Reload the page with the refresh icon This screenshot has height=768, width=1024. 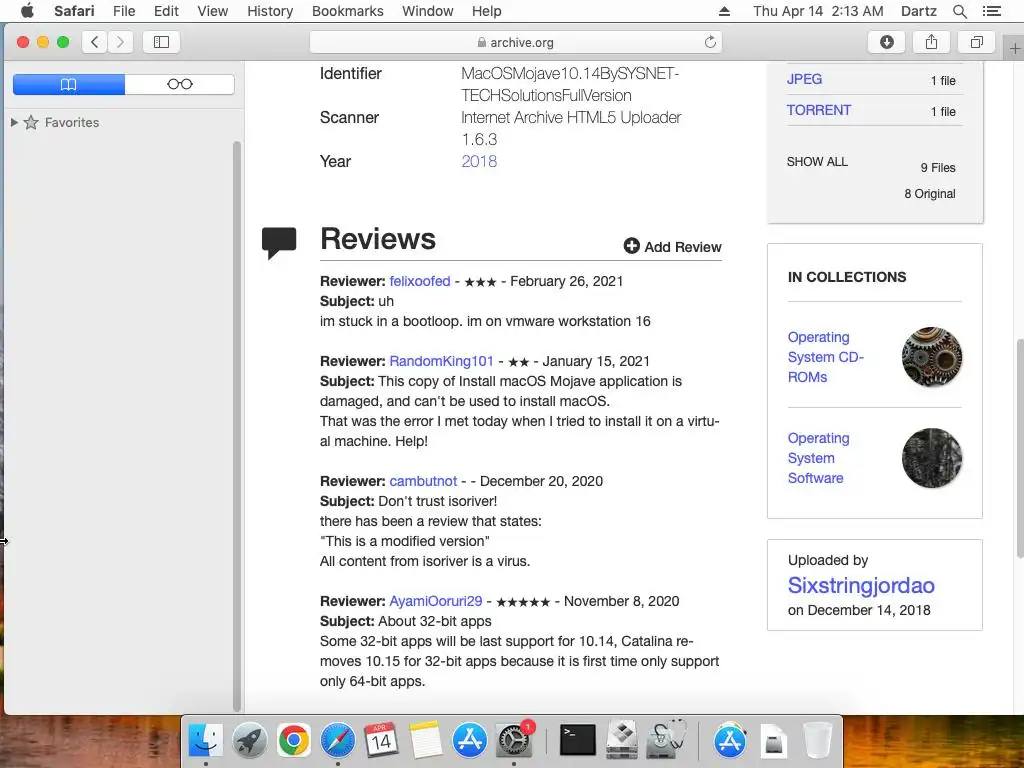711,42
